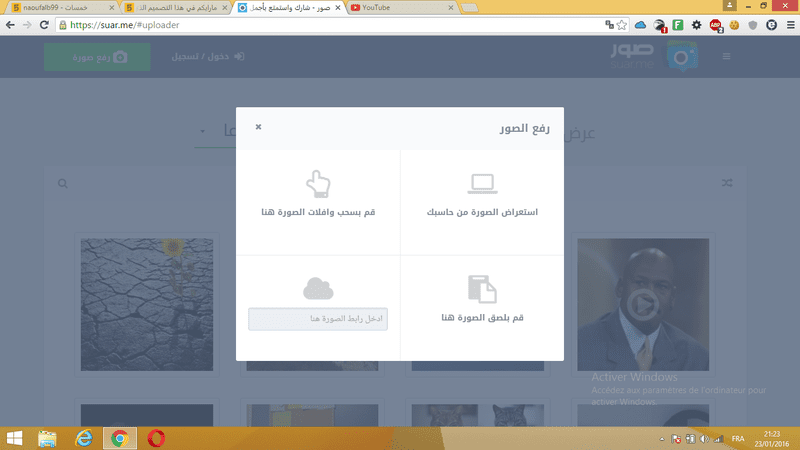Viewport: 800px width, 450px height.
Task: Open volume control in system tray
Action: pyautogui.click(x=705, y=439)
